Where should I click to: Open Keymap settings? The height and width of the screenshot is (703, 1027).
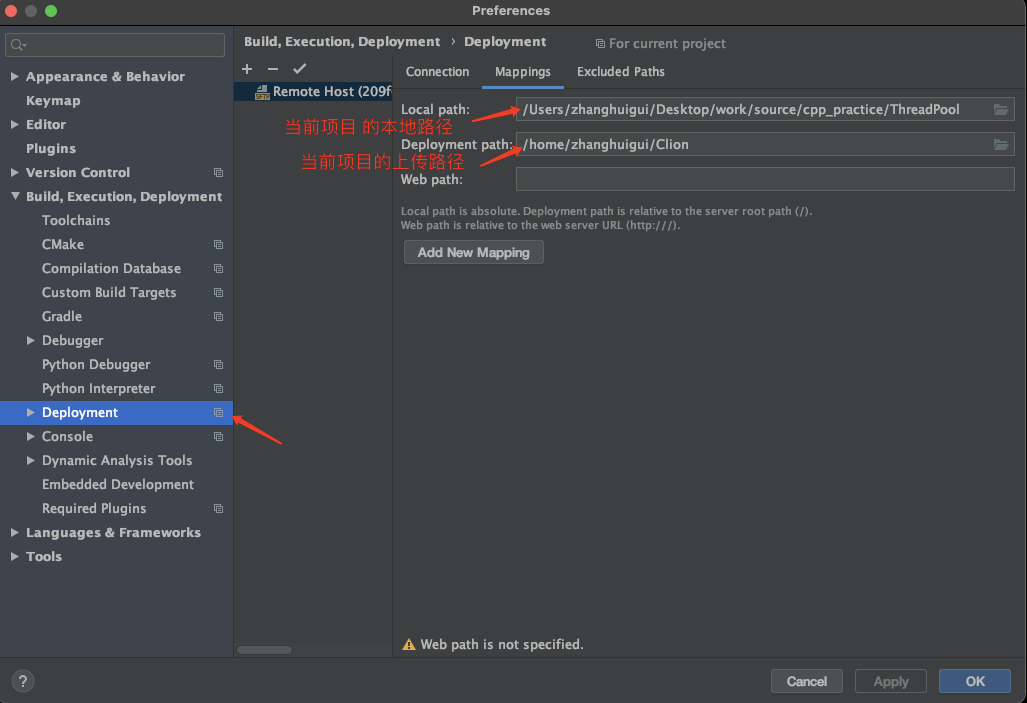53,100
